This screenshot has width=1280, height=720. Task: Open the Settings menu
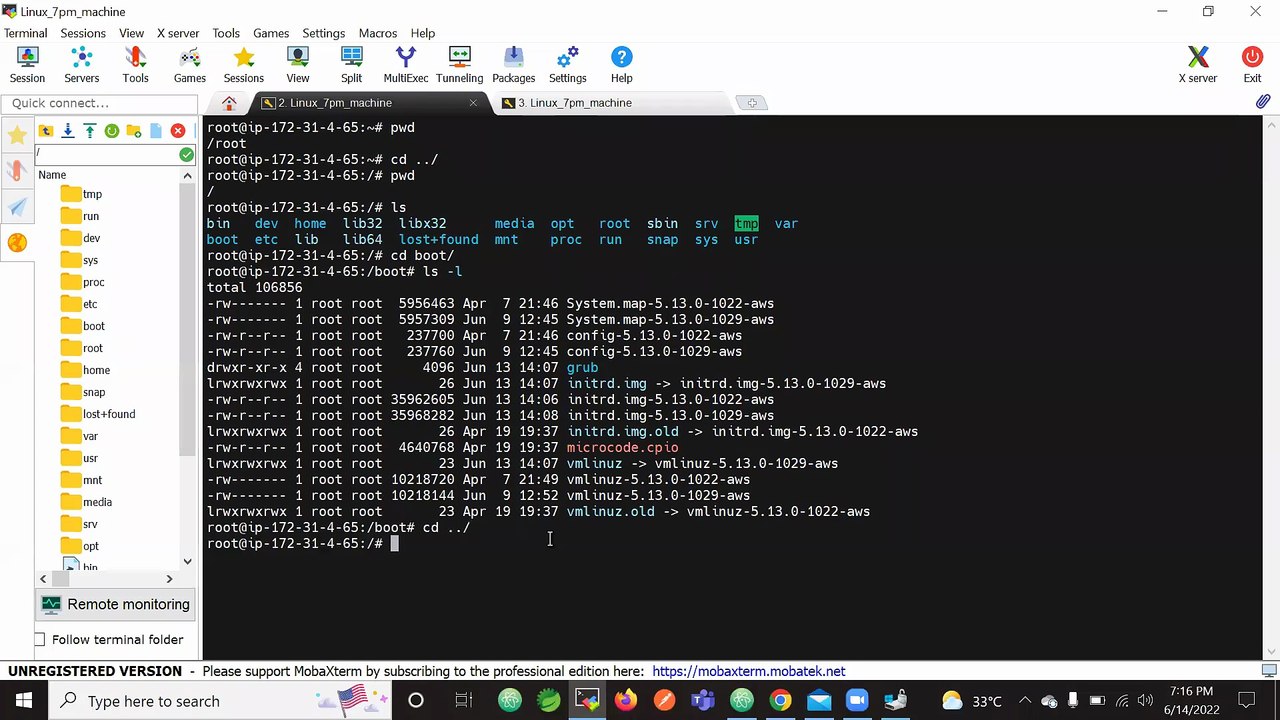[x=323, y=33]
